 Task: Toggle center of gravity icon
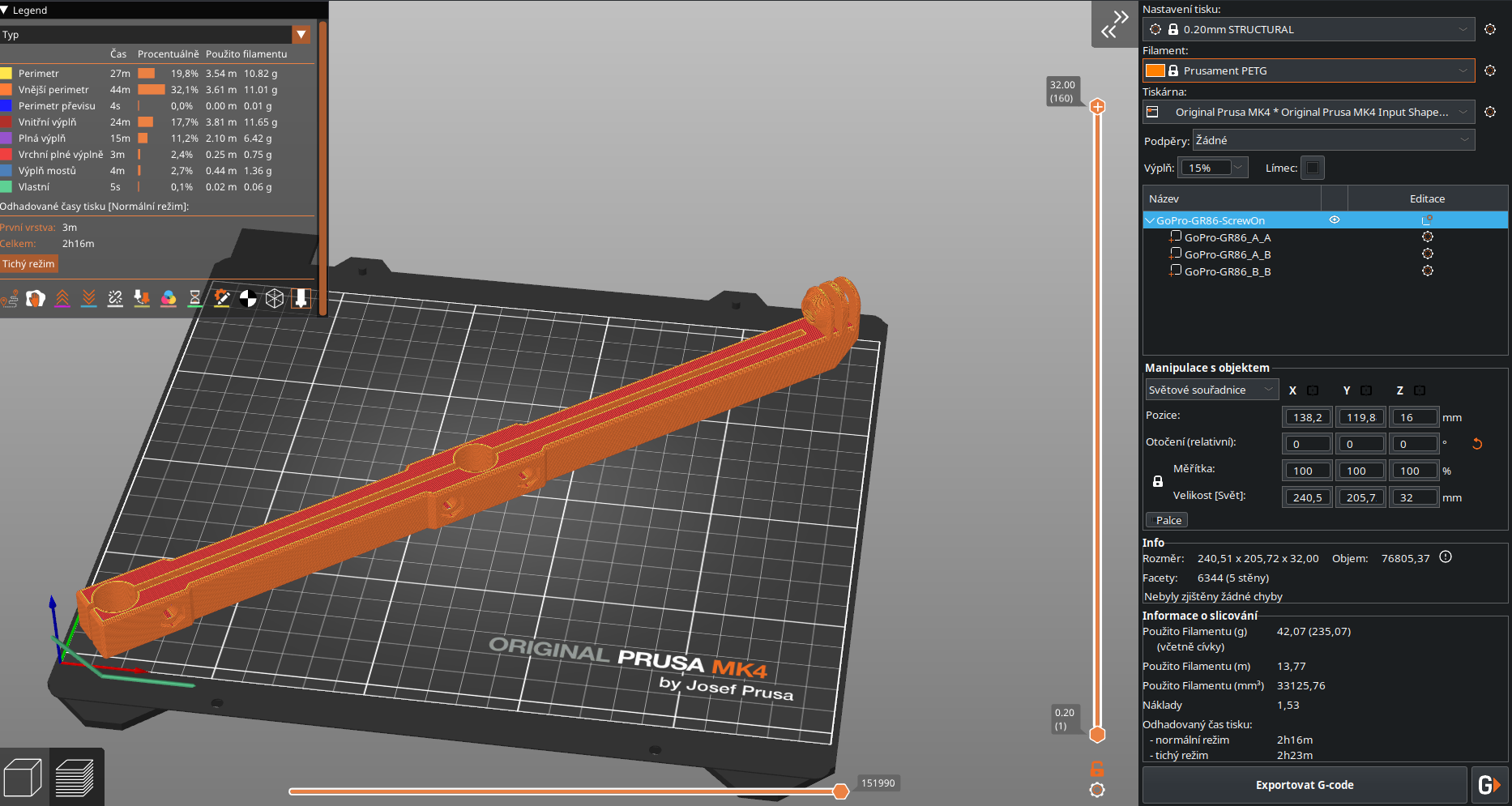(x=248, y=299)
